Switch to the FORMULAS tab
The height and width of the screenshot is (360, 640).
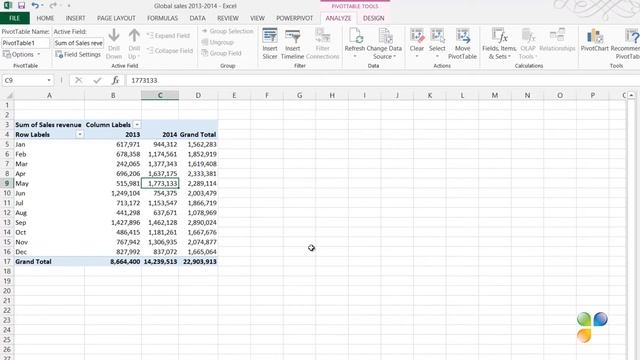(x=162, y=18)
